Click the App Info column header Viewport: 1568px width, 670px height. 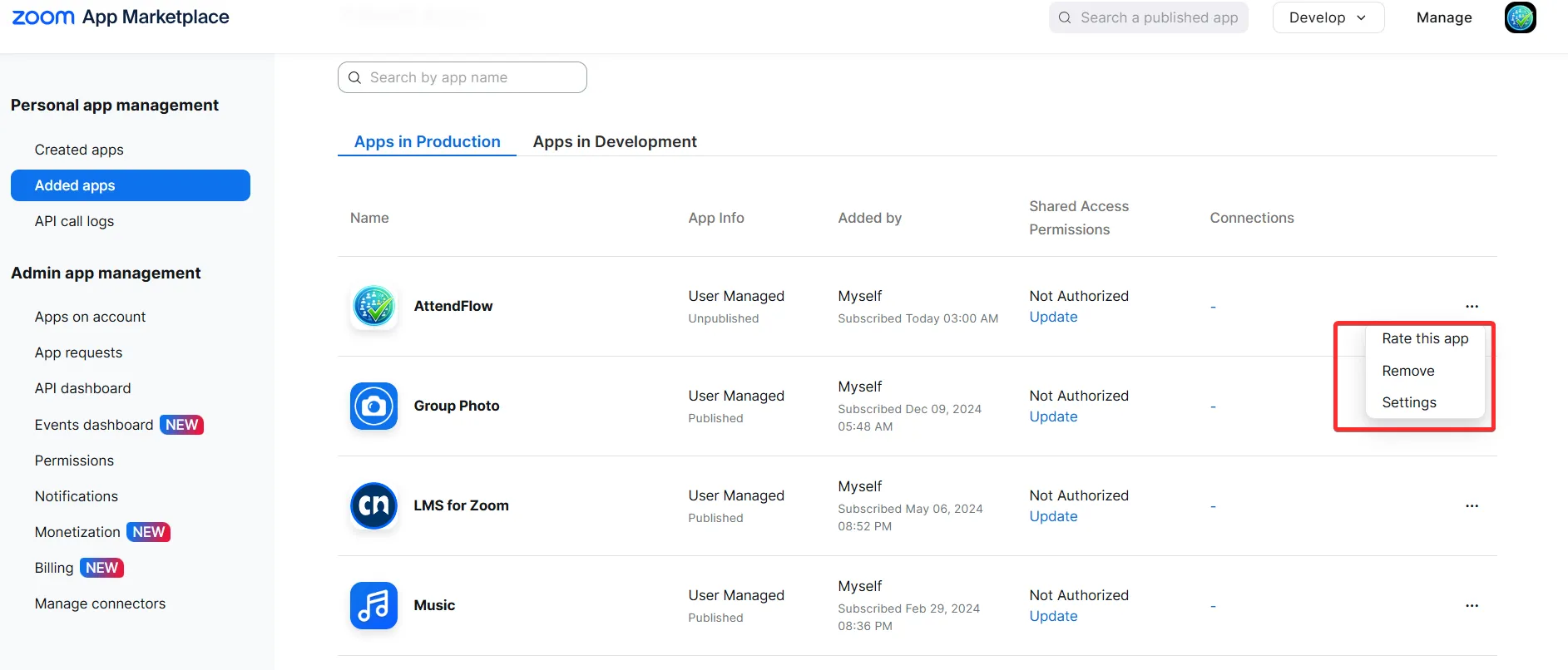pyautogui.click(x=716, y=218)
